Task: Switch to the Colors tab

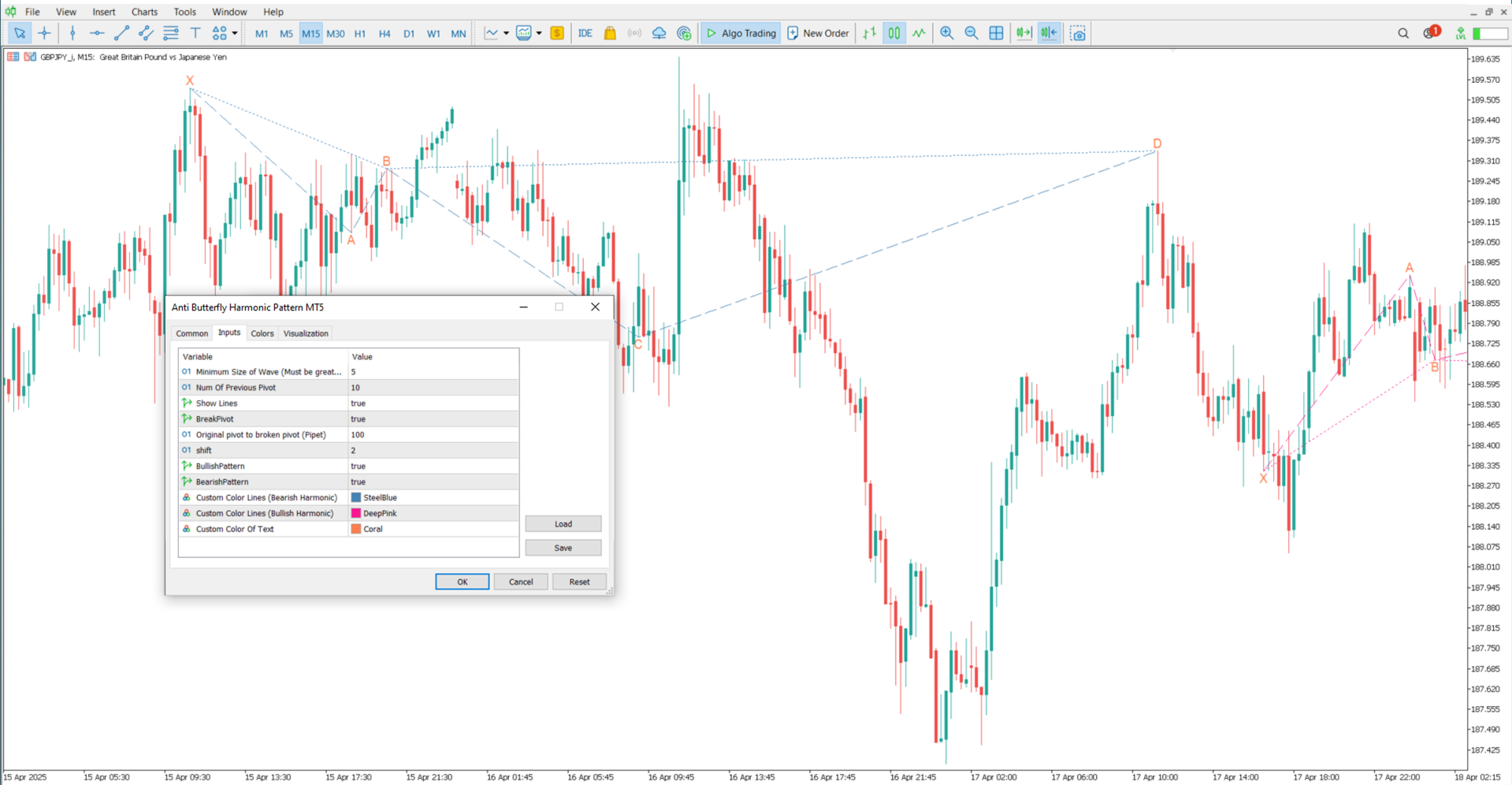Action: coord(262,333)
